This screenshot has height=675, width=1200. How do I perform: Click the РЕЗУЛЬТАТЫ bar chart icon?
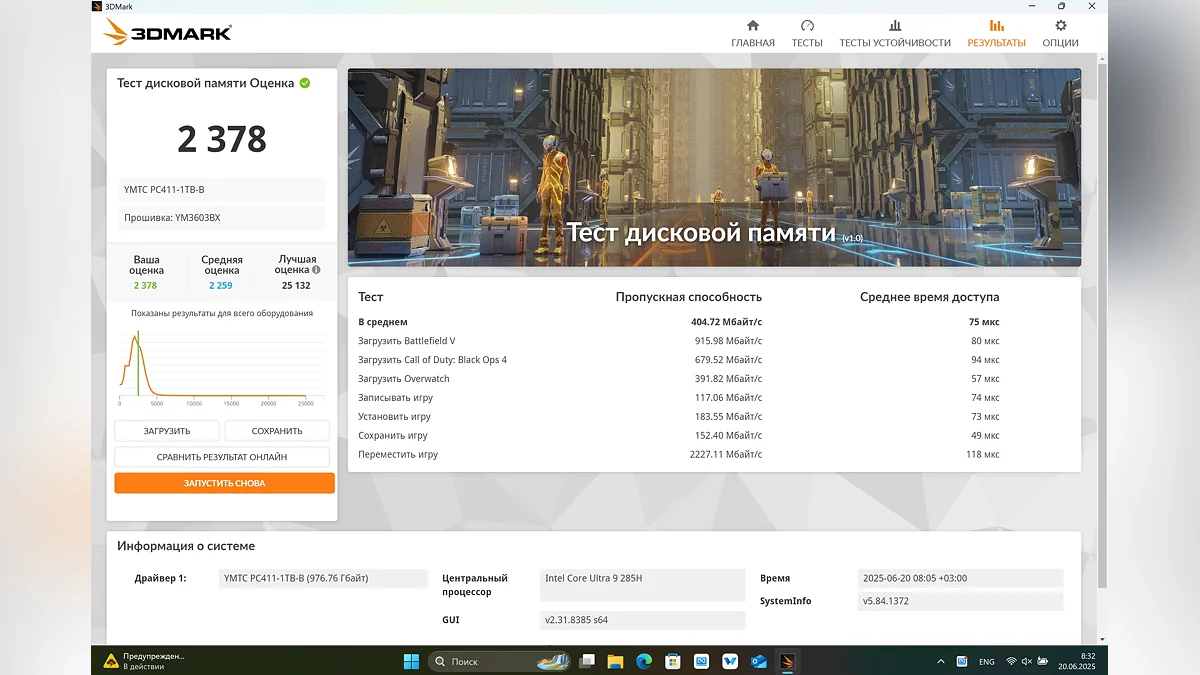[x=996, y=26]
